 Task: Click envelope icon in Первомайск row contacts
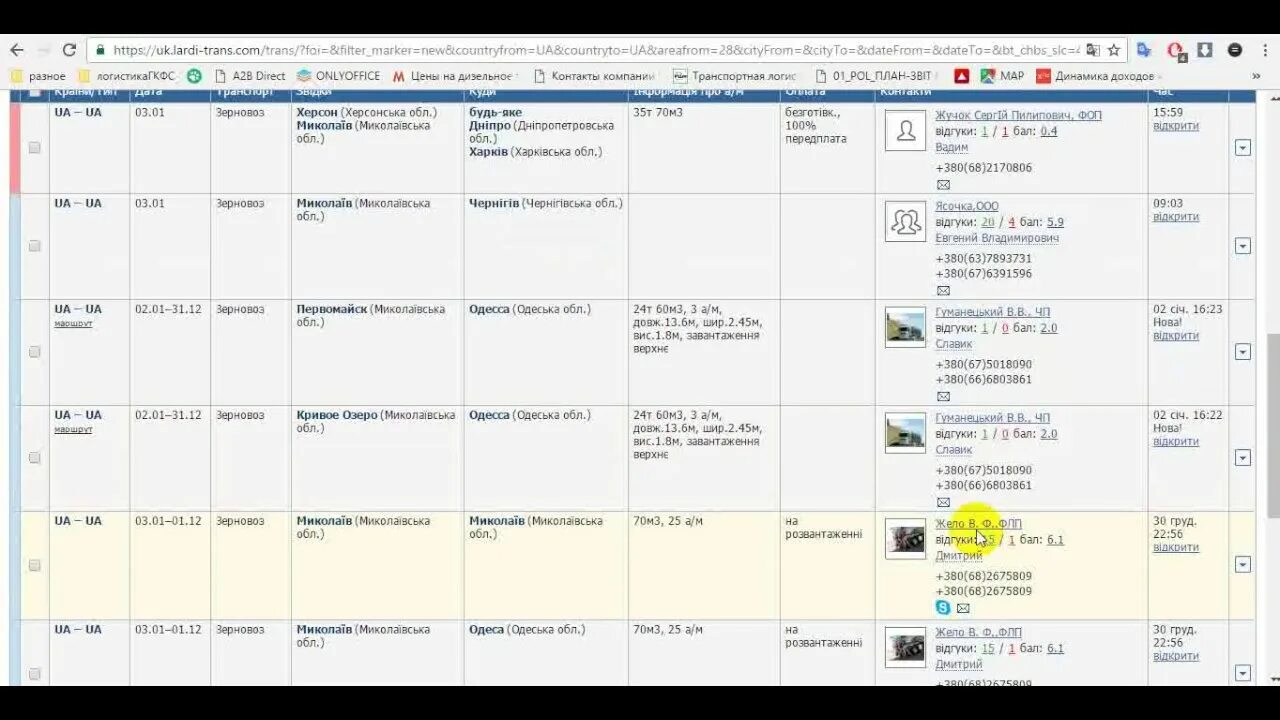[x=943, y=397]
